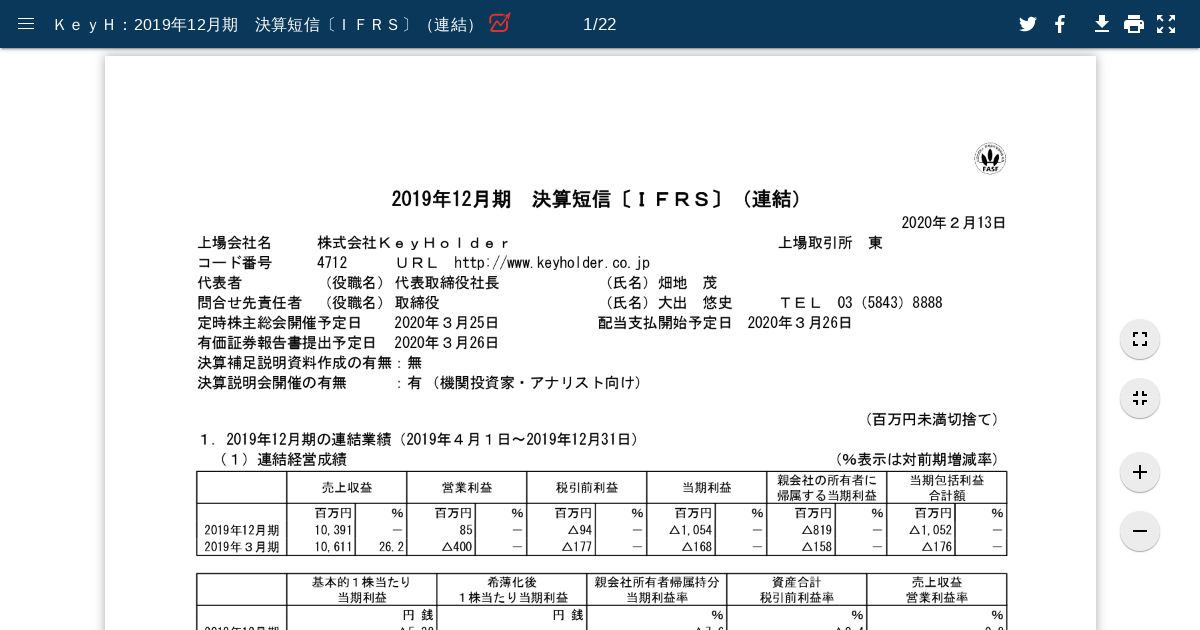Click the note (百万円未満切捨て)

coord(932,420)
